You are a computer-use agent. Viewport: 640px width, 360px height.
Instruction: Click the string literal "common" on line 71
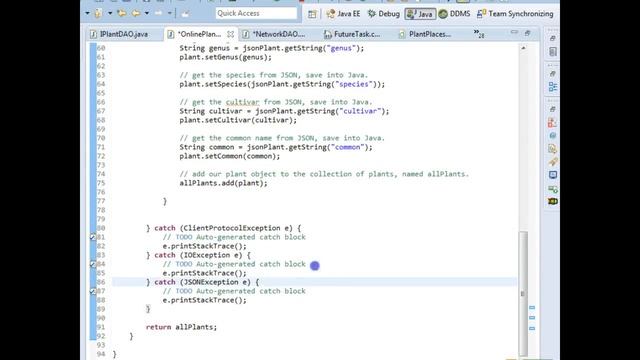[347, 147]
